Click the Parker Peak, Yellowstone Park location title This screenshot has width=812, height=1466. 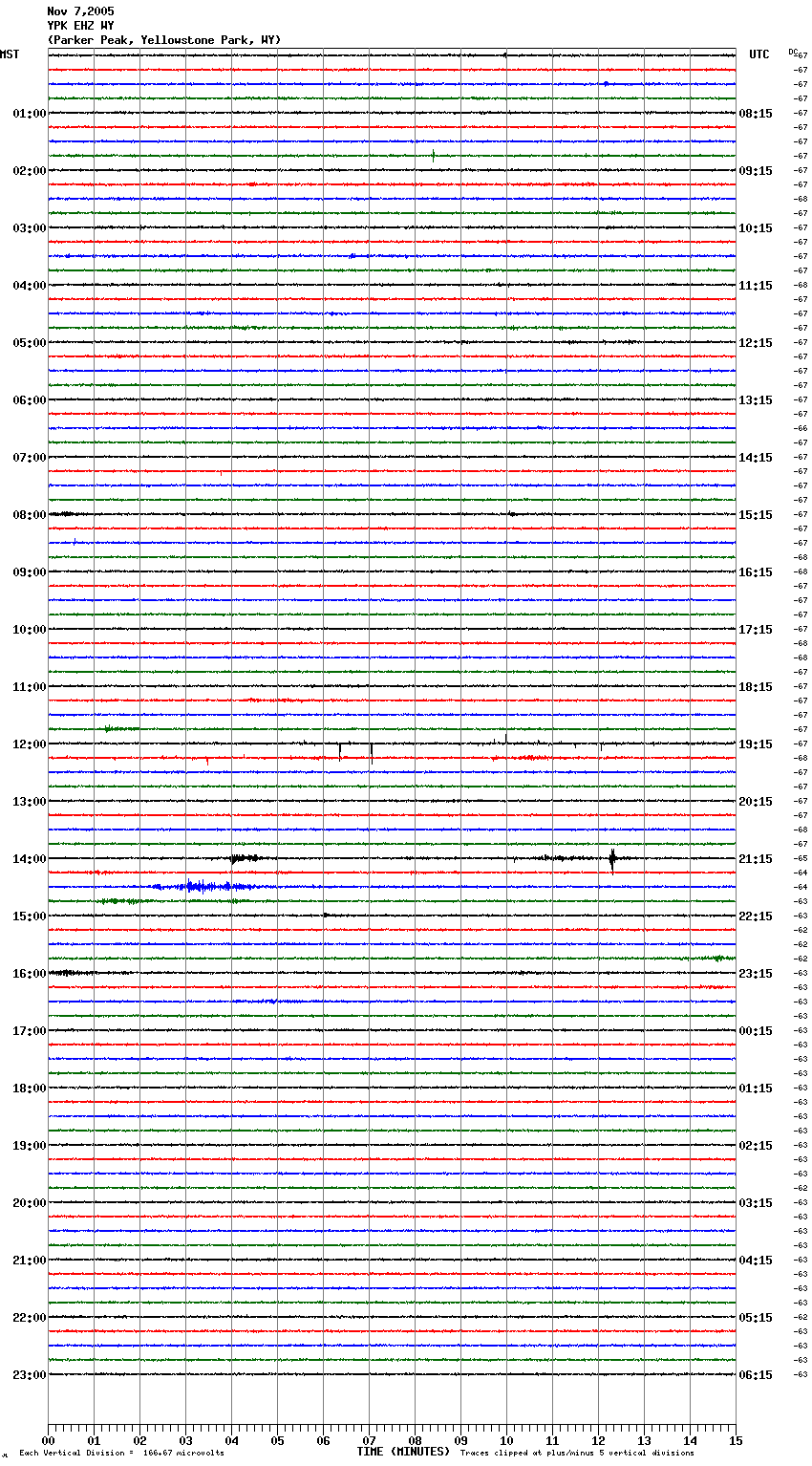pyautogui.click(x=164, y=40)
